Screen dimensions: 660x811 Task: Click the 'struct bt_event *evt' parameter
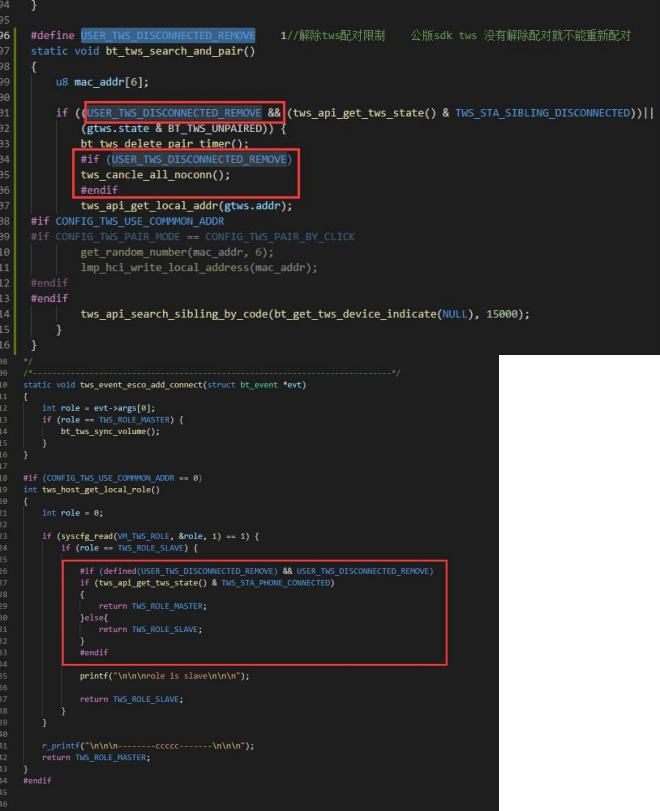pos(256,385)
